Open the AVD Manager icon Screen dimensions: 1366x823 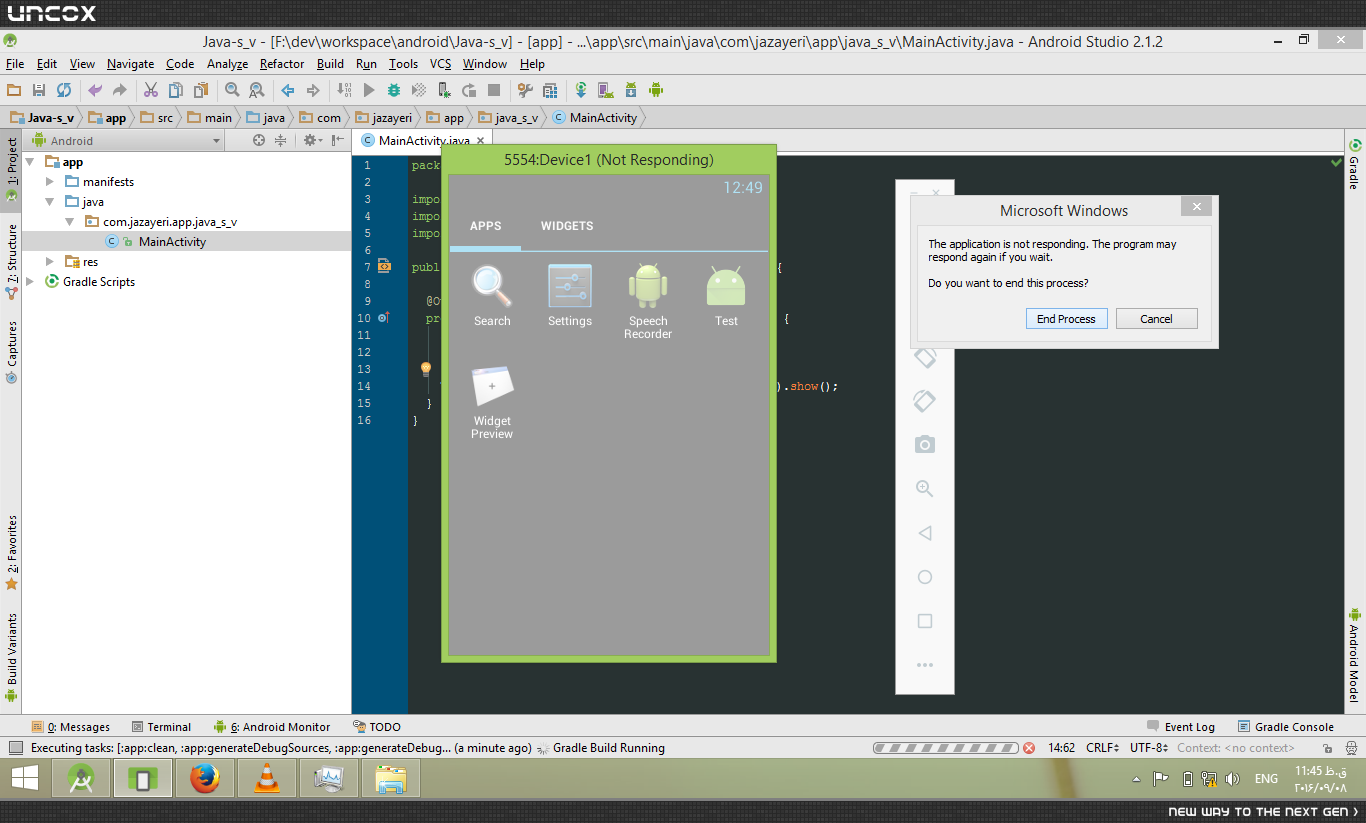pyautogui.click(x=606, y=90)
